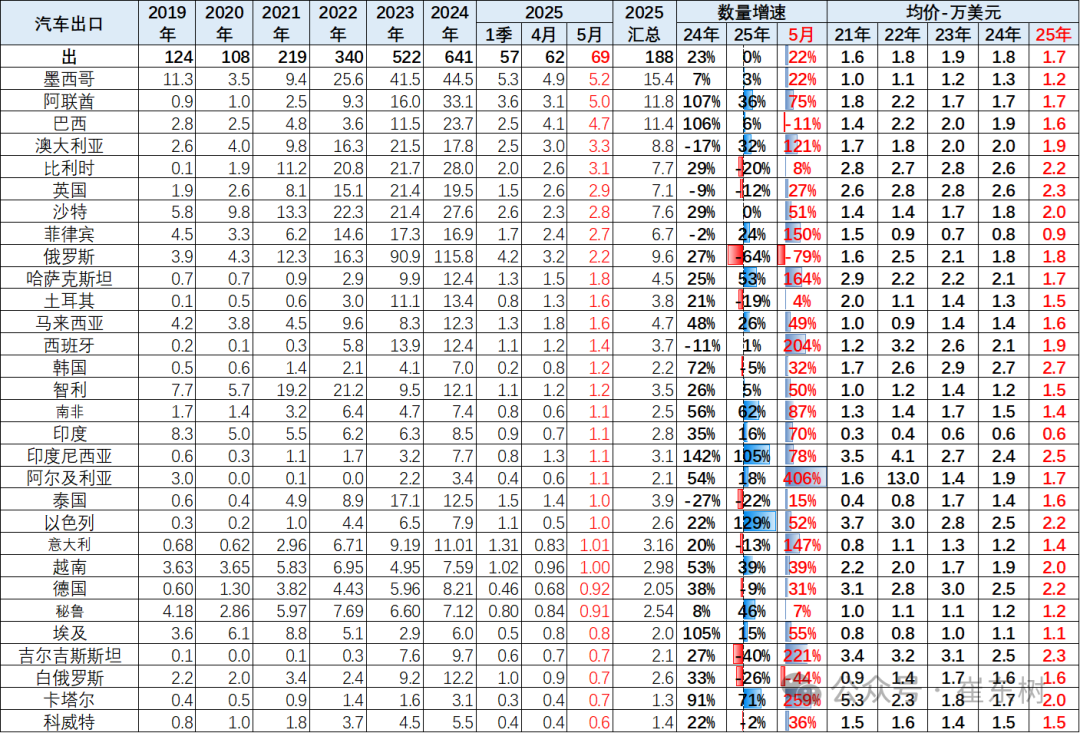Select the 2024年 export column header
This screenshot has height=733, width=1080.
point(448,23)
